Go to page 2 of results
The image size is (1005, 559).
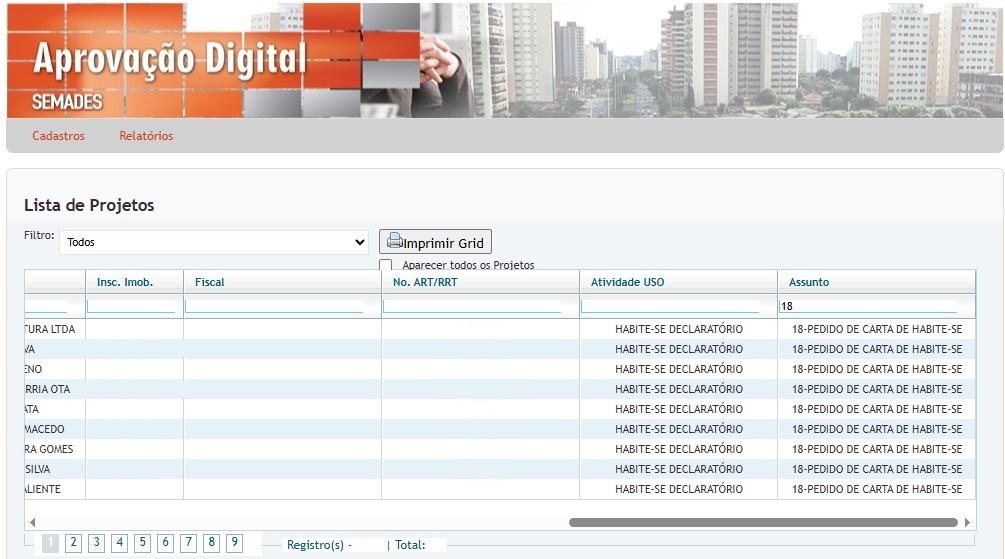73,543
